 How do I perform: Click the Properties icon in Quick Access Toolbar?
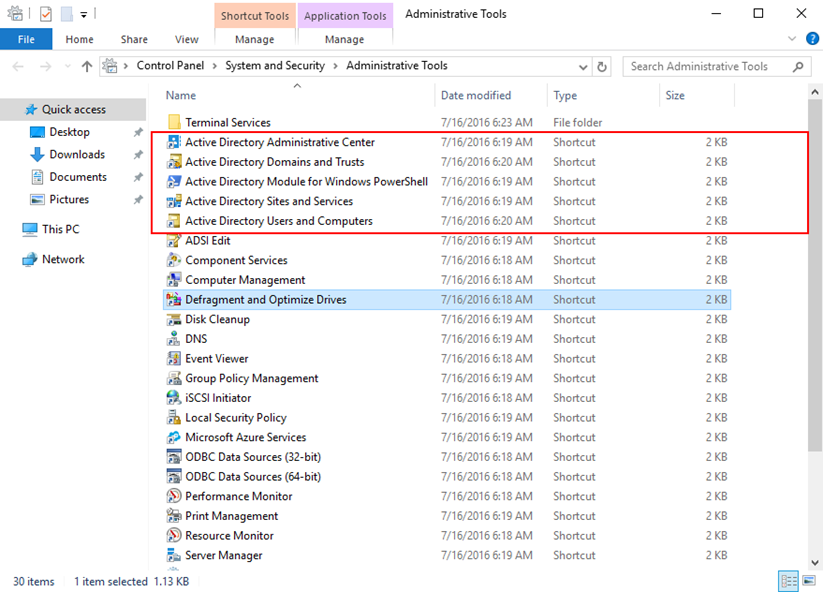pos(46,14)
